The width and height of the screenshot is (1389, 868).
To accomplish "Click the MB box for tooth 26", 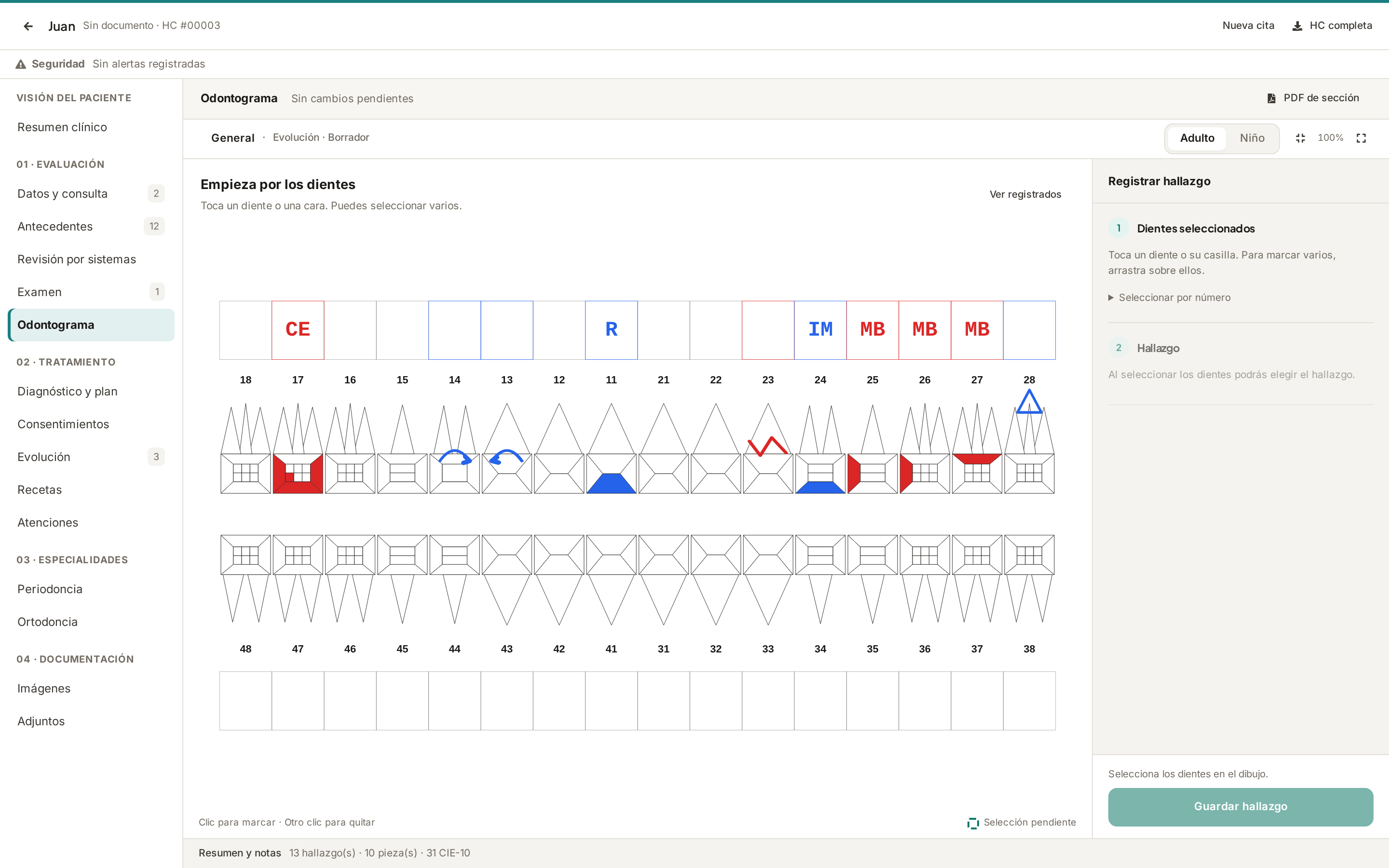I will tap(925, 330).
